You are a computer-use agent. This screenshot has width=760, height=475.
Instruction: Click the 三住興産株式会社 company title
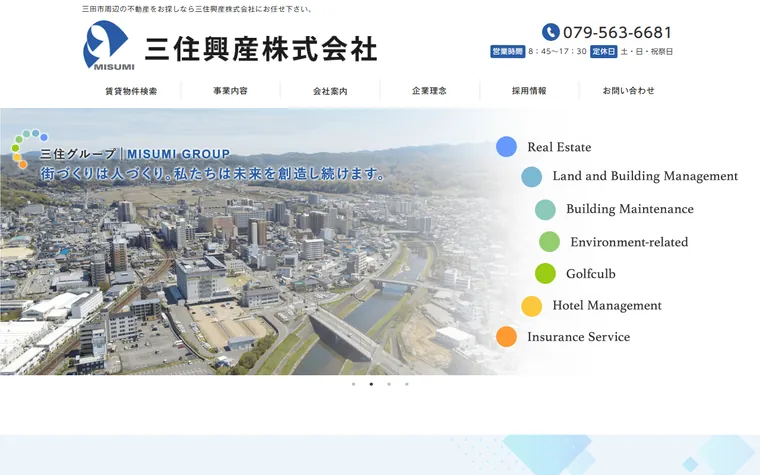(x=261, y=49)
